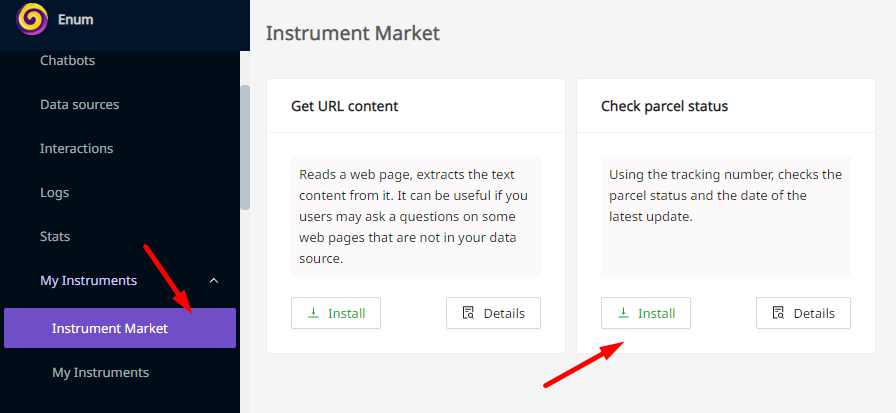Click the Enum spiral logo icon
This screenshot has width=896, height=413.
[x=32, y=19]
